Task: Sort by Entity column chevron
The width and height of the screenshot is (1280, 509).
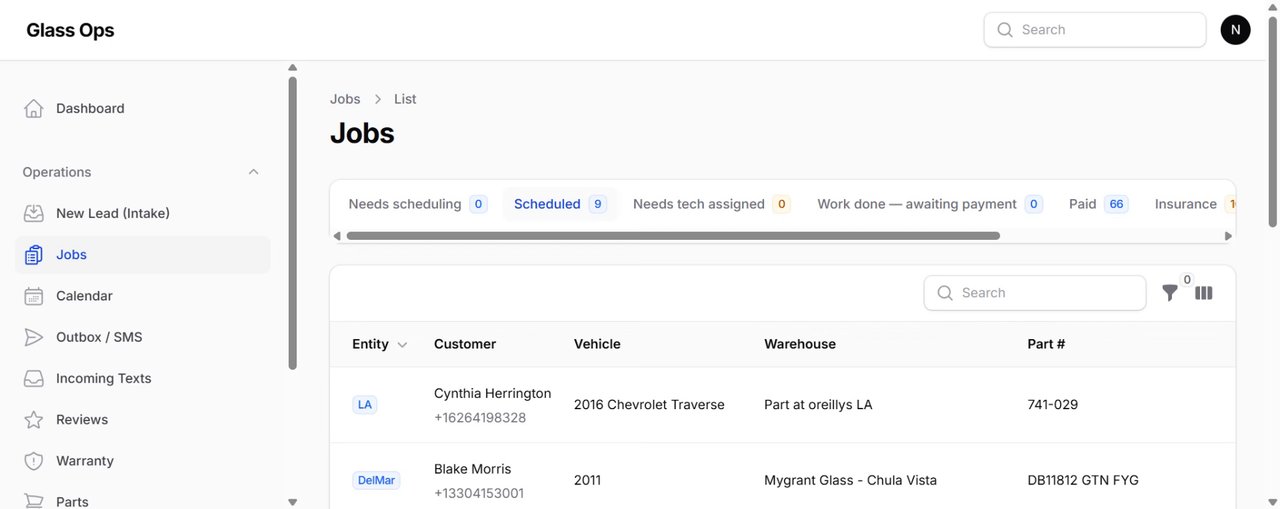Action: [402, 344]
